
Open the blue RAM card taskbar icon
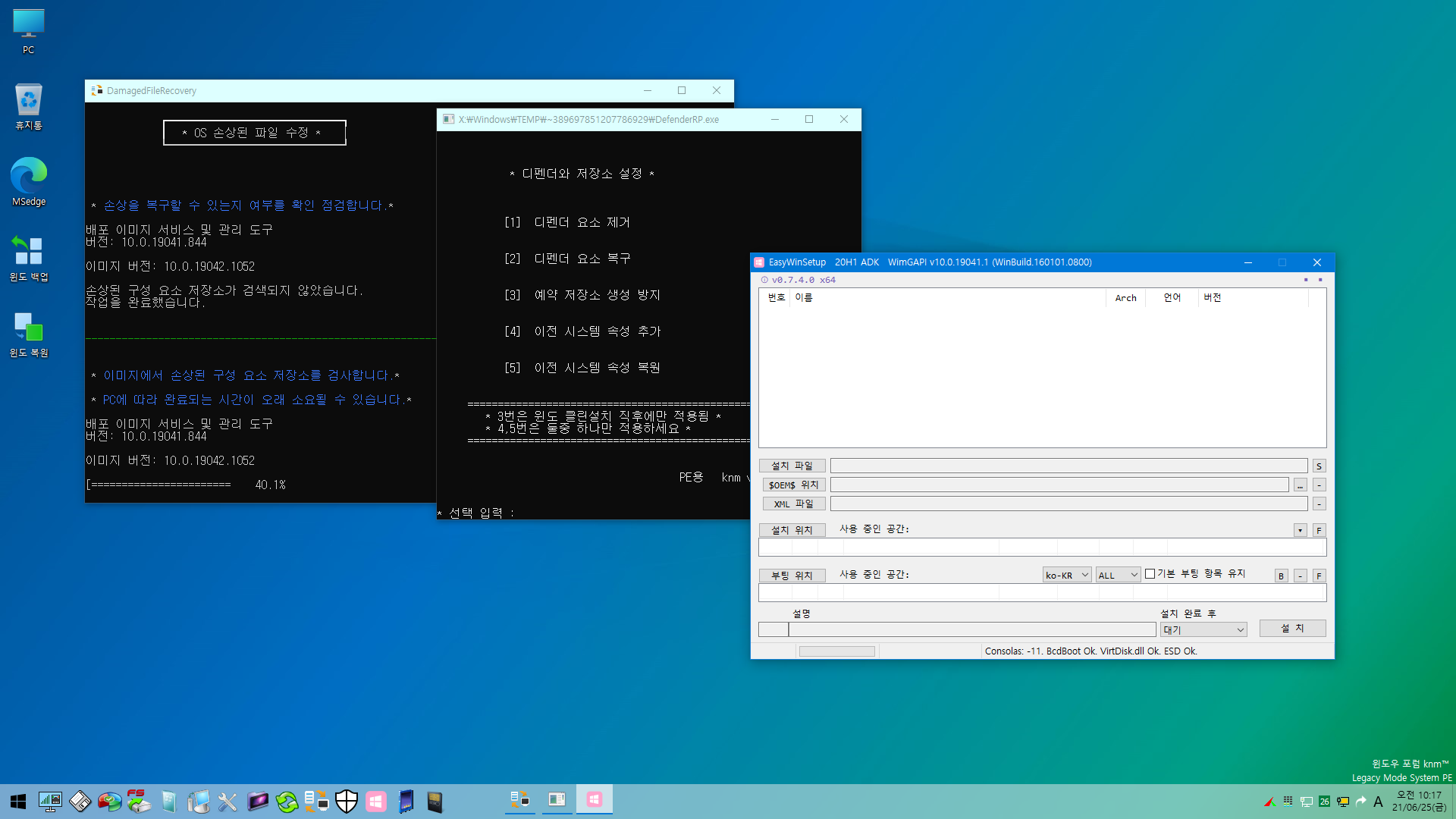pyautogui.click(x=405, y=802)
